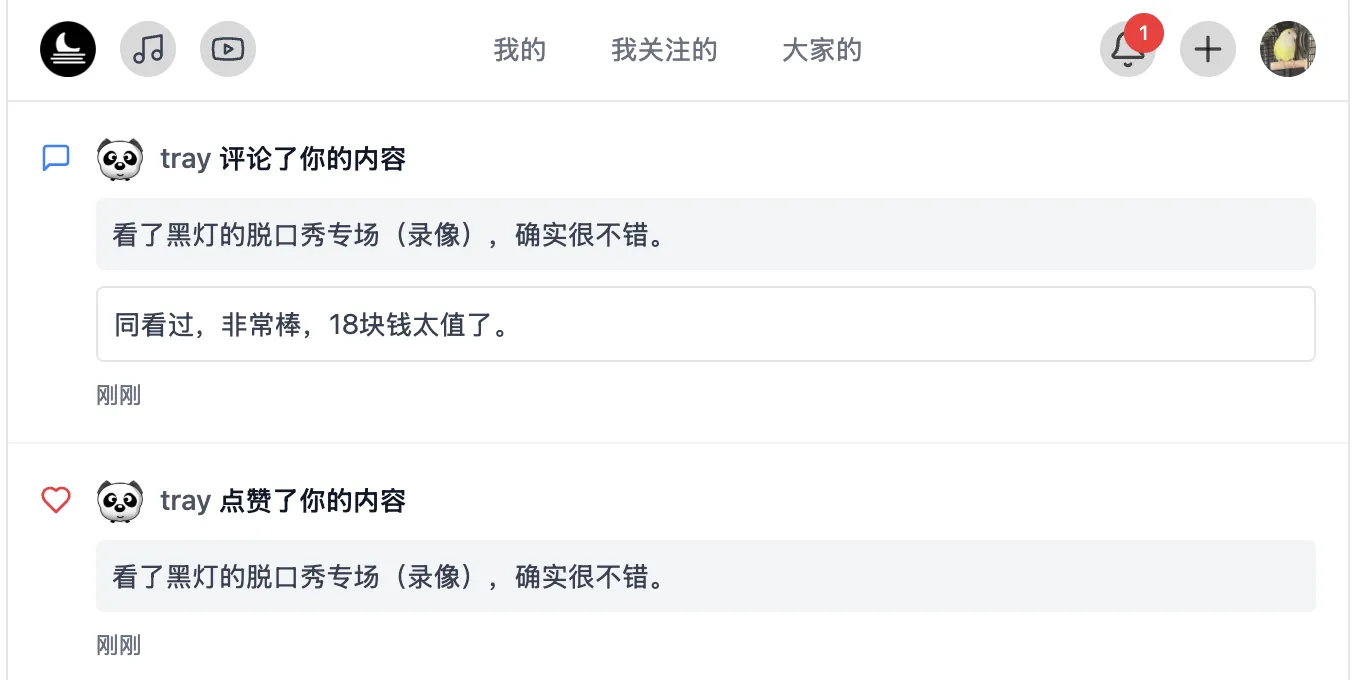
Task: Click the 刚刚 timestamp under the comment
Action: (118, 396)
